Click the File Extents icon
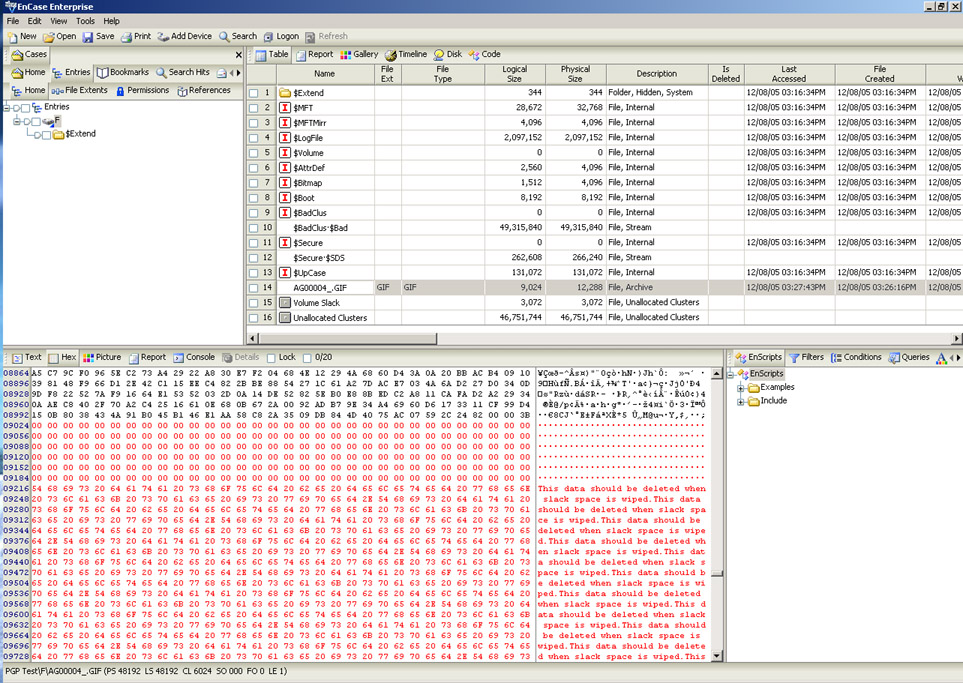This screenshot has height=683, width=963. pos(57,91)
